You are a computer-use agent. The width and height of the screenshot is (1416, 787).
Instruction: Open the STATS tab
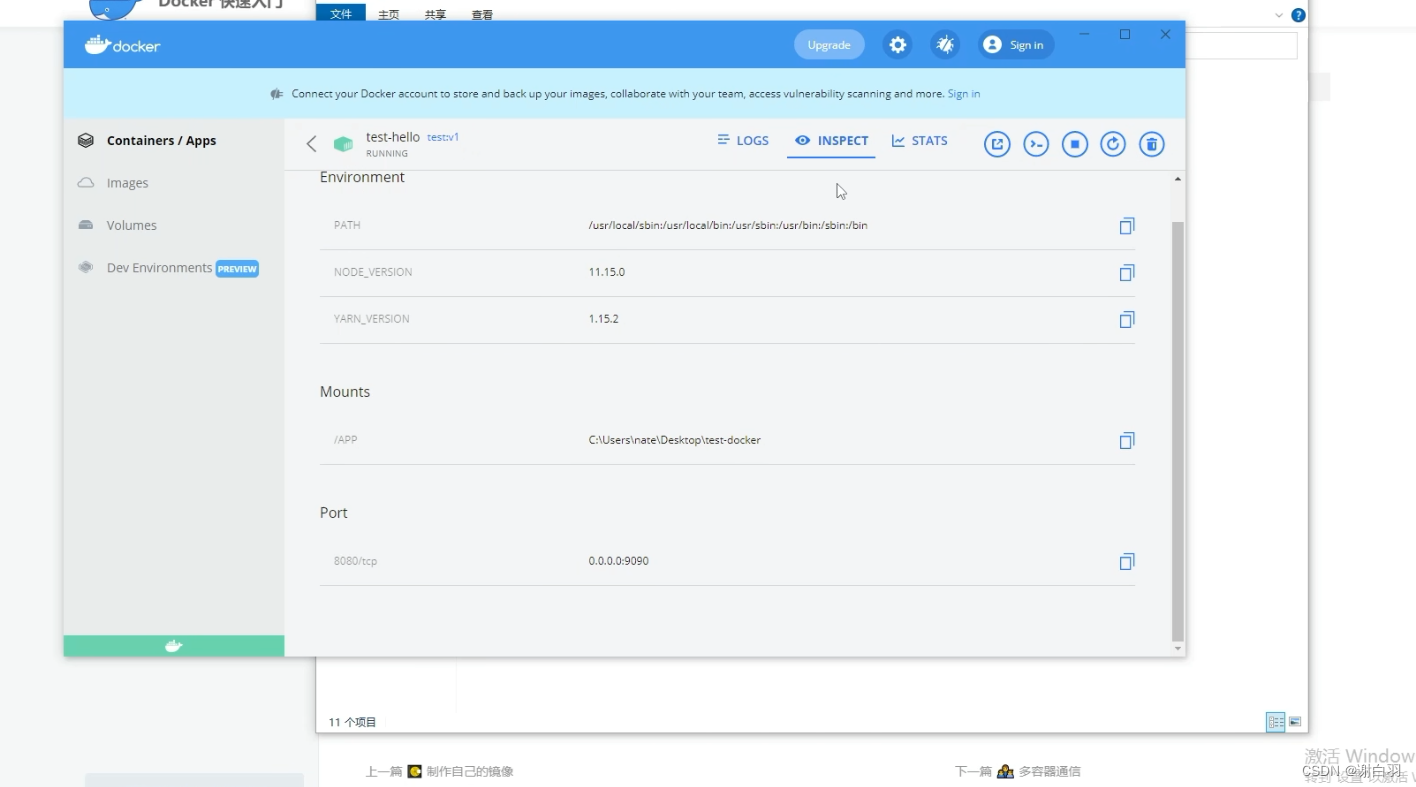(919, 141)
